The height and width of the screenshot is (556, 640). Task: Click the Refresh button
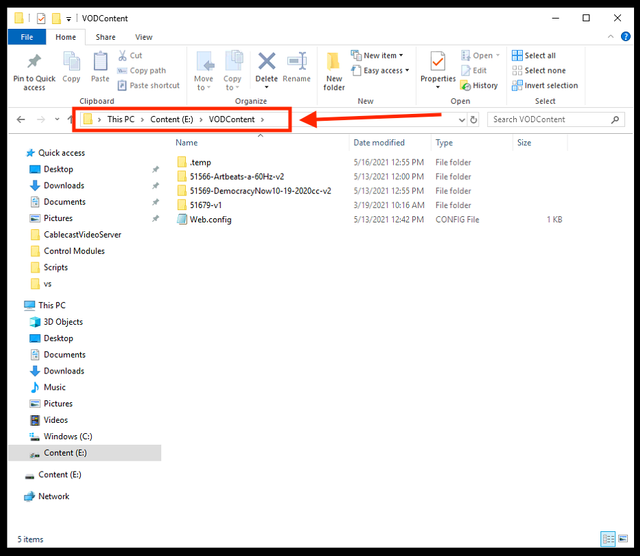tap(473, 120)
